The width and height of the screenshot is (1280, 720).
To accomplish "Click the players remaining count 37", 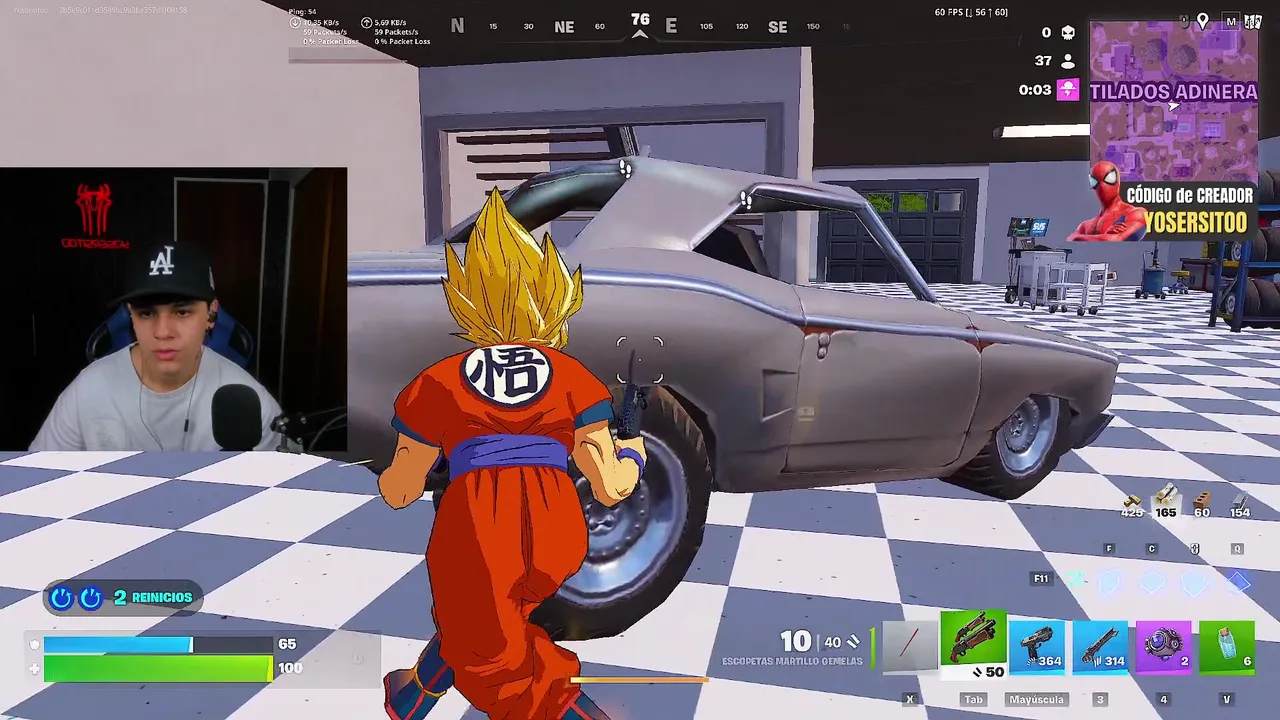I will 1043,61.
